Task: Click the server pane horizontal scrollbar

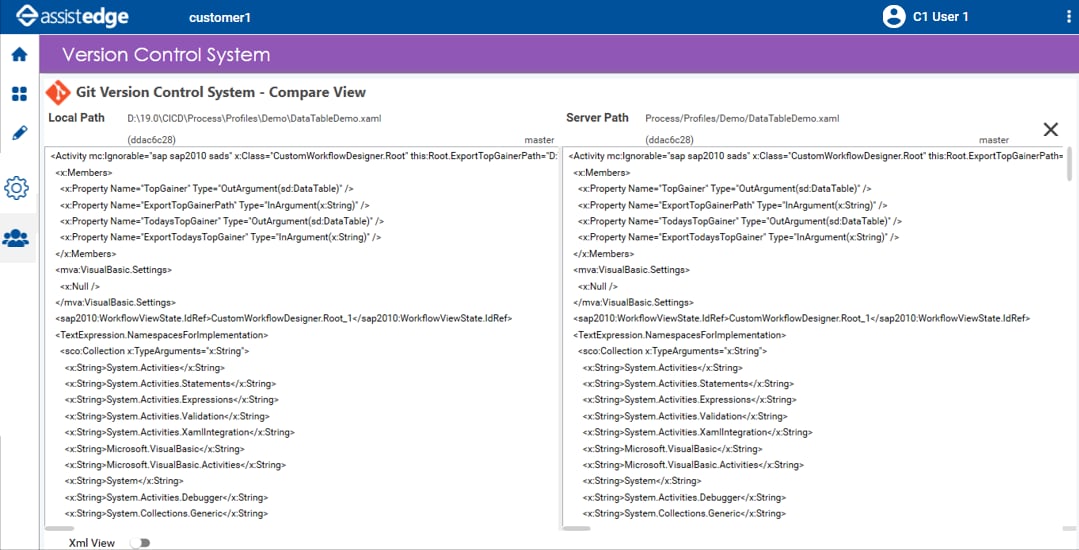Action: coord(577,528)
